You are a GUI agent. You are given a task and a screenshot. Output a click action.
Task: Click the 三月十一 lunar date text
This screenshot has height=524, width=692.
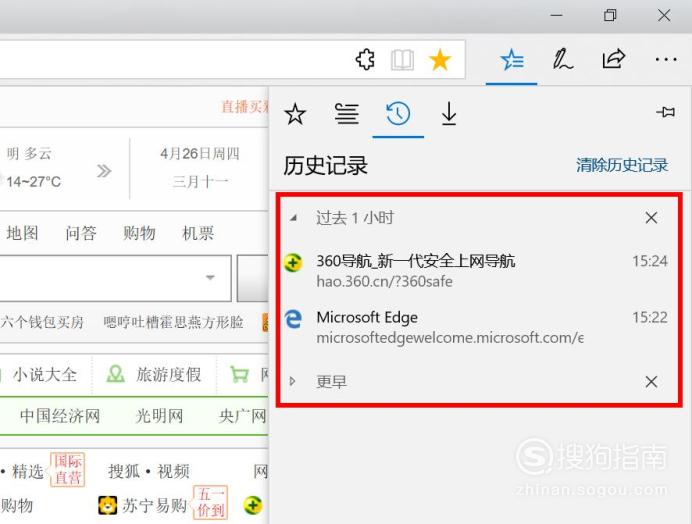[200, 181]
